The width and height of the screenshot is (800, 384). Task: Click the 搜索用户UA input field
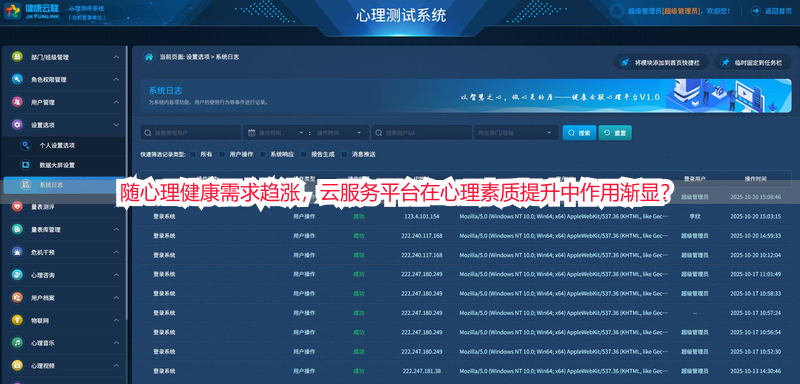tap(421, 133)
